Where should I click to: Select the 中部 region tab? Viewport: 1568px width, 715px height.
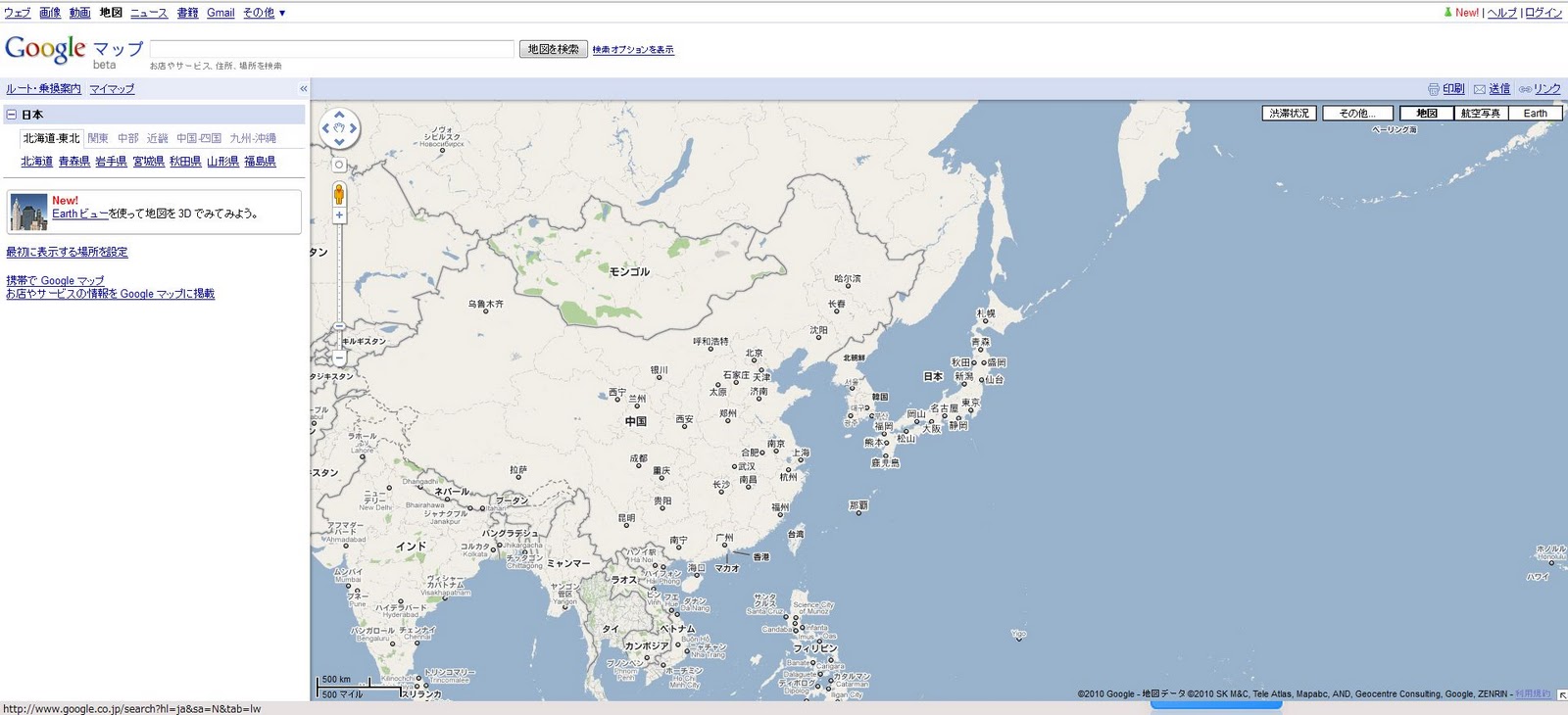click(x=128, y=139)
